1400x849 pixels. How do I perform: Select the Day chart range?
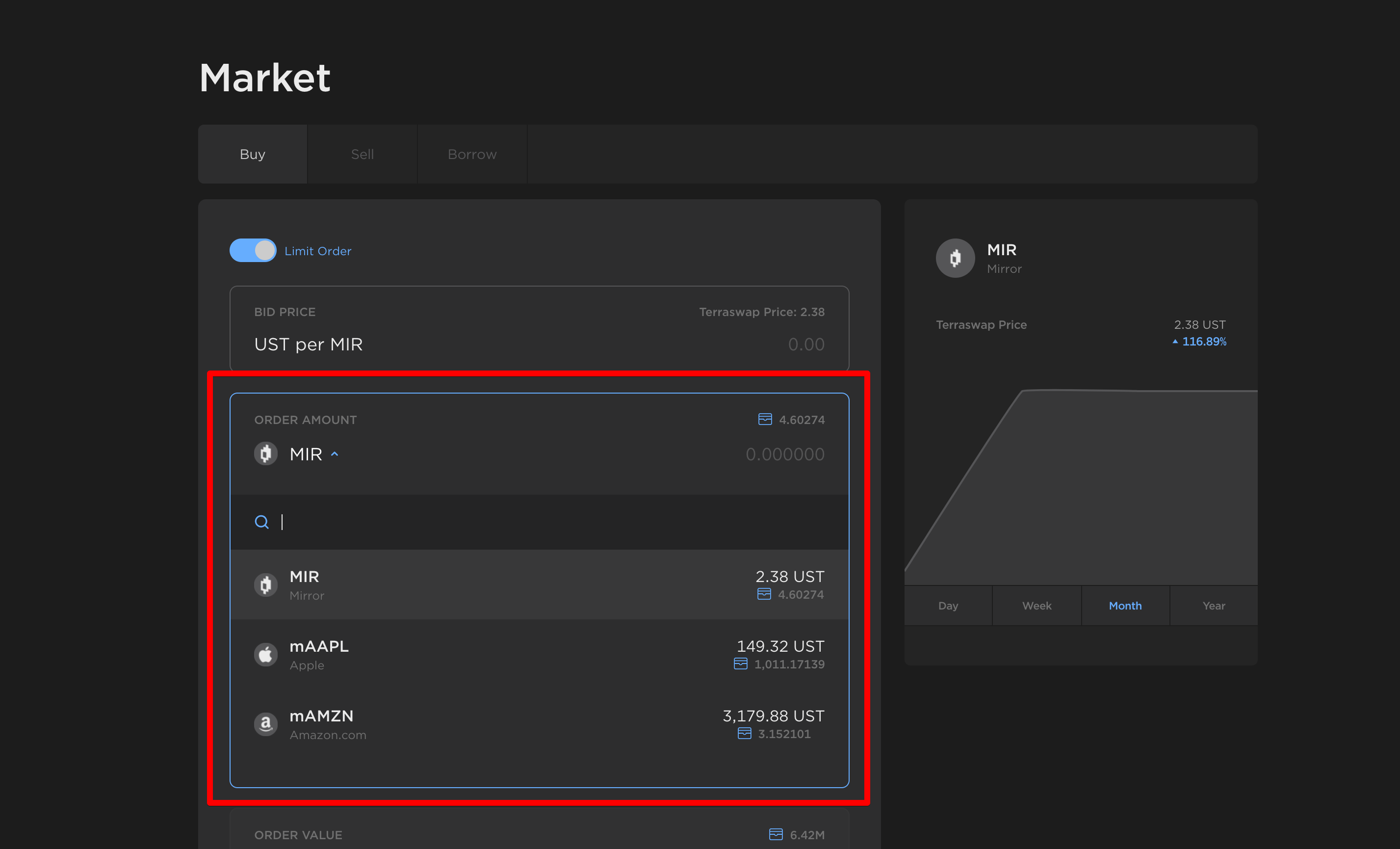pyautogui.click(x=948, y=606)
